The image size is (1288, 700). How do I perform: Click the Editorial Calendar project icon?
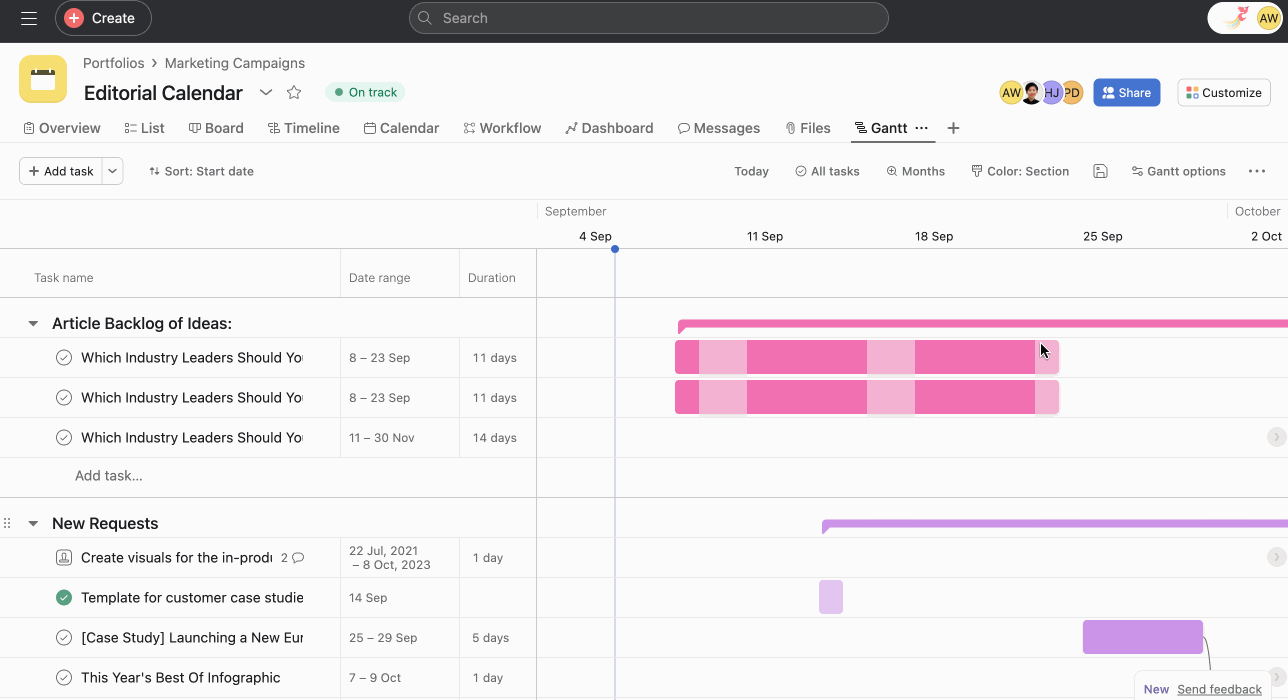42,79
